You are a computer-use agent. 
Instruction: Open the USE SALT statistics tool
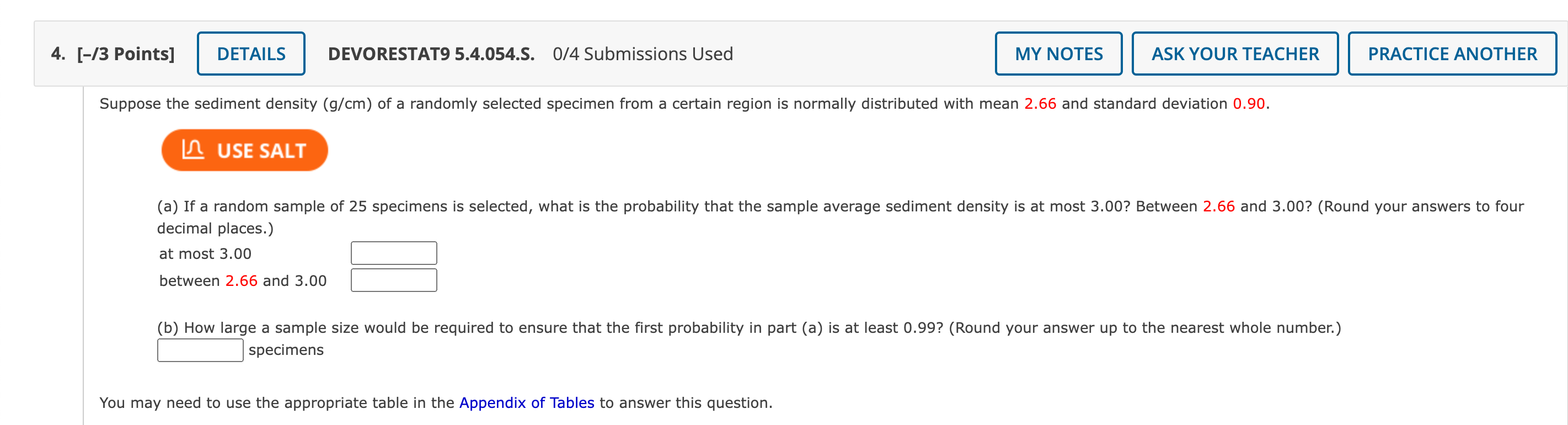pos(245,150)
